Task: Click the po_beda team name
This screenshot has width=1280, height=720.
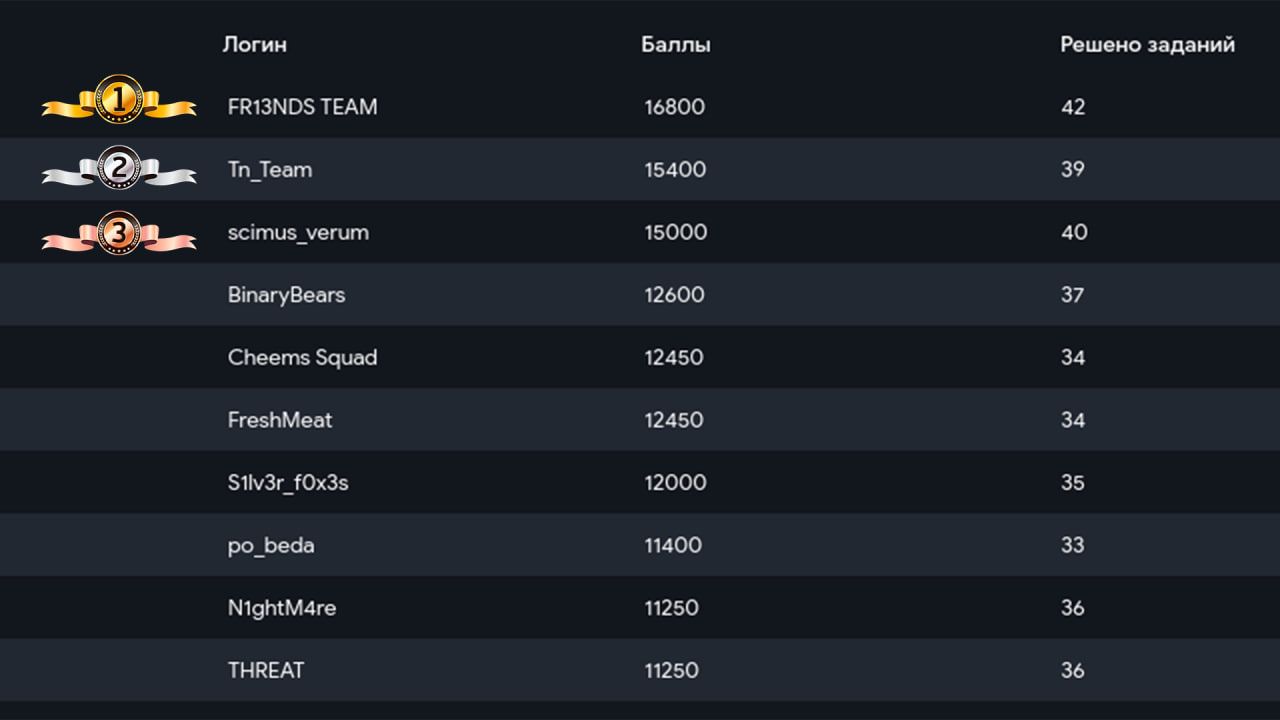Action: (x=271, y=546)
